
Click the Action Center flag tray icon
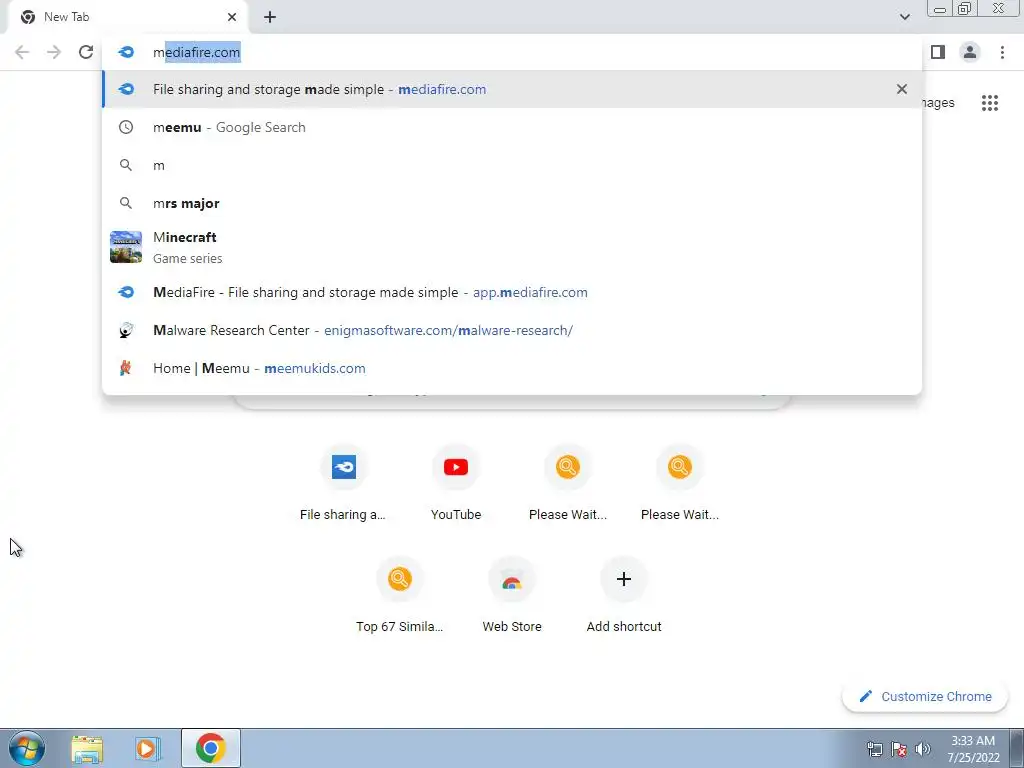pos(899,749)
